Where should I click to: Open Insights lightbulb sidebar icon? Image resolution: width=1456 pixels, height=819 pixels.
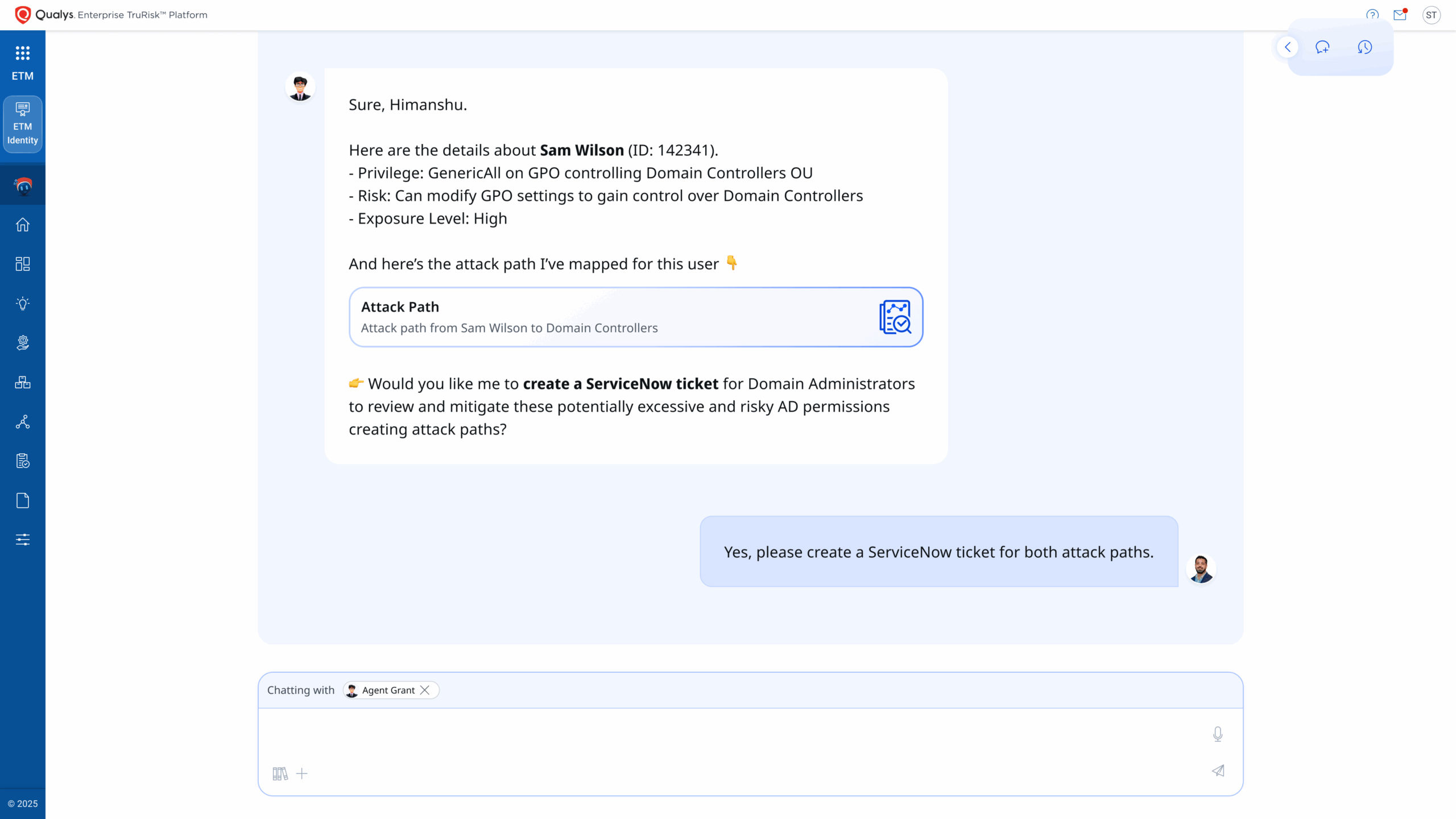click(23, 303)
